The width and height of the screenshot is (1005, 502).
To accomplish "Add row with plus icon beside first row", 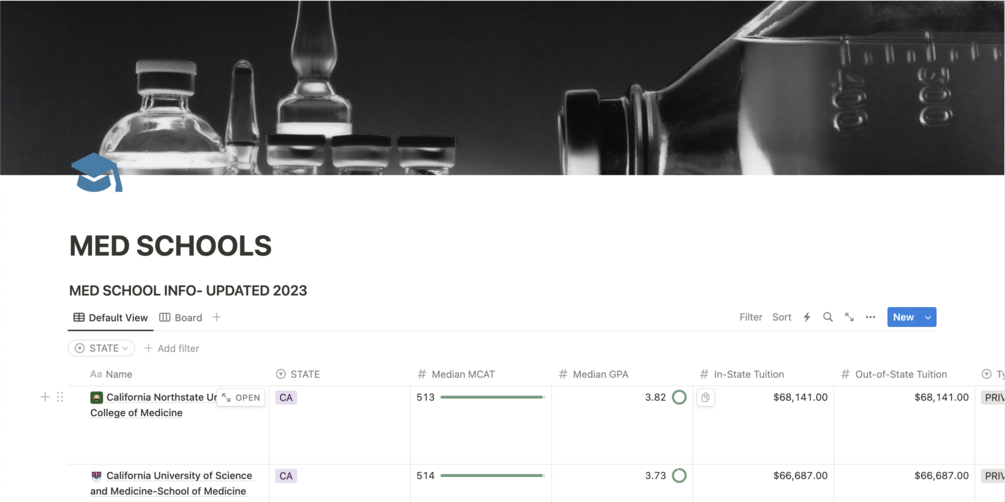I will [45, 397].
